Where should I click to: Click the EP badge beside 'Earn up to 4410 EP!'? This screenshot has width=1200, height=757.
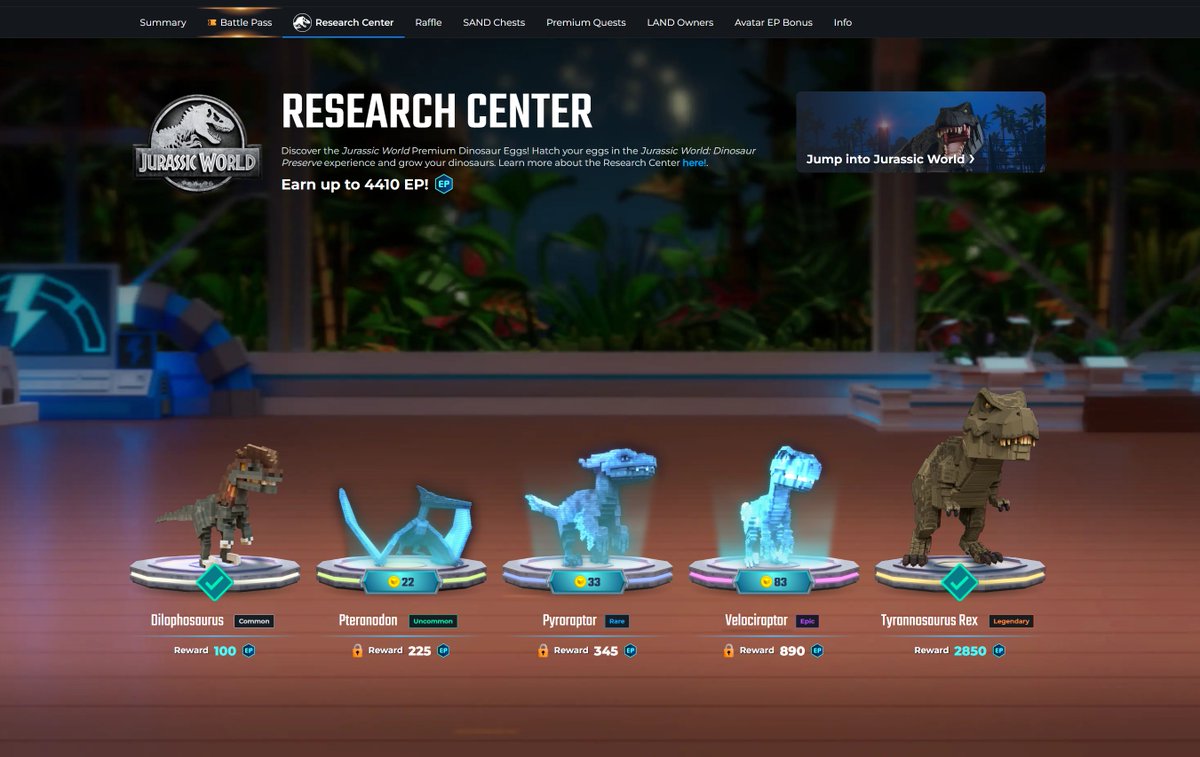444,184
